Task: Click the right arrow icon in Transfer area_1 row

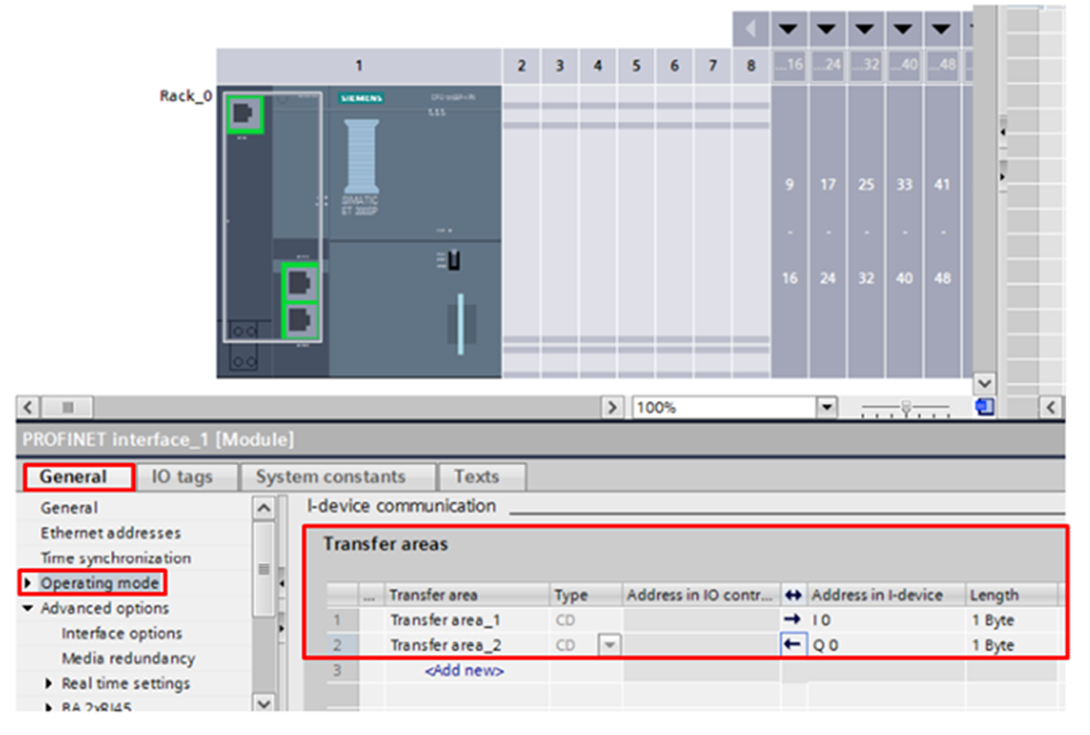Action: click(794, 620)
